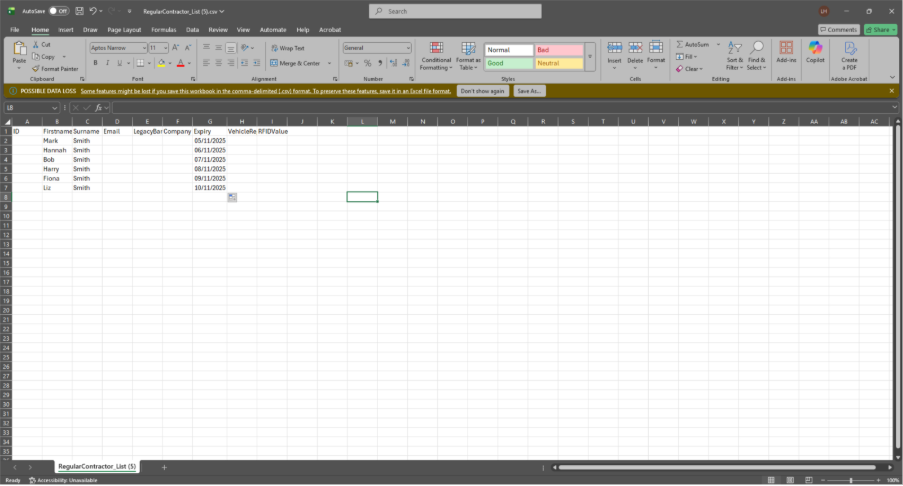The width and height of the screenshot is (903, 486).
Task: Open the Copilot pane
Action: 815,52
